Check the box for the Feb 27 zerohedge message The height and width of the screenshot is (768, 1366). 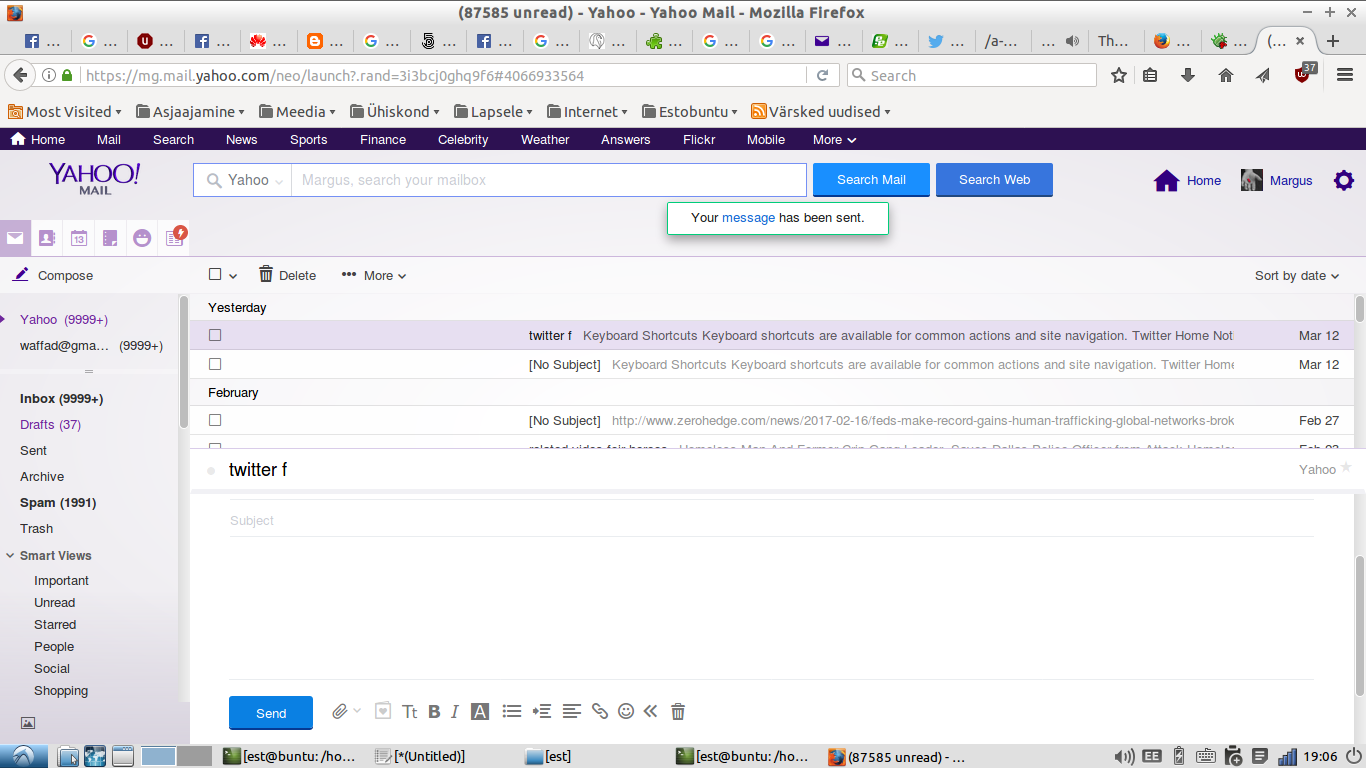coord(215,420)
